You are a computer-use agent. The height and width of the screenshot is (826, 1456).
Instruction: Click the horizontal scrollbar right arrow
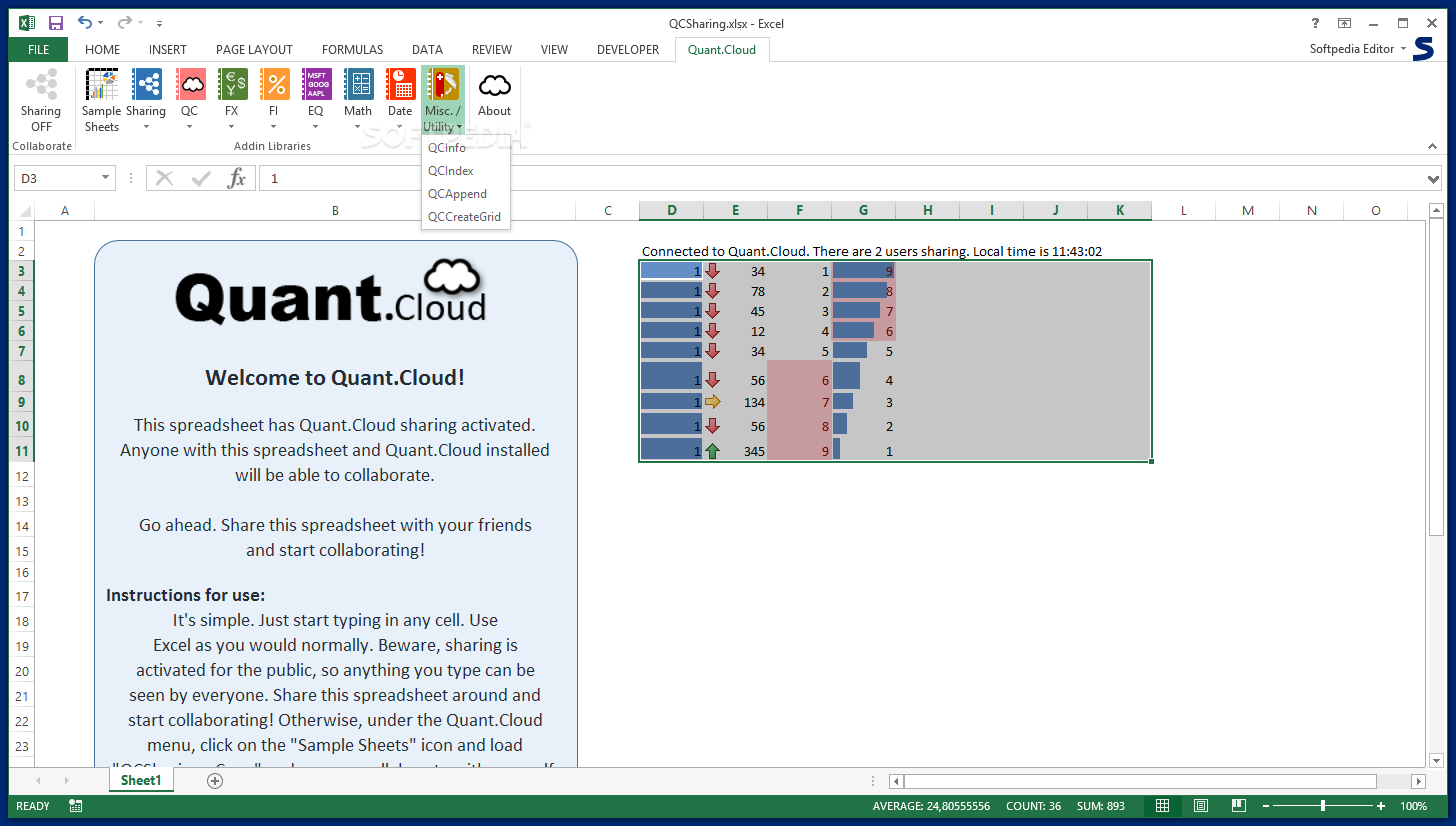point(1418,781)
